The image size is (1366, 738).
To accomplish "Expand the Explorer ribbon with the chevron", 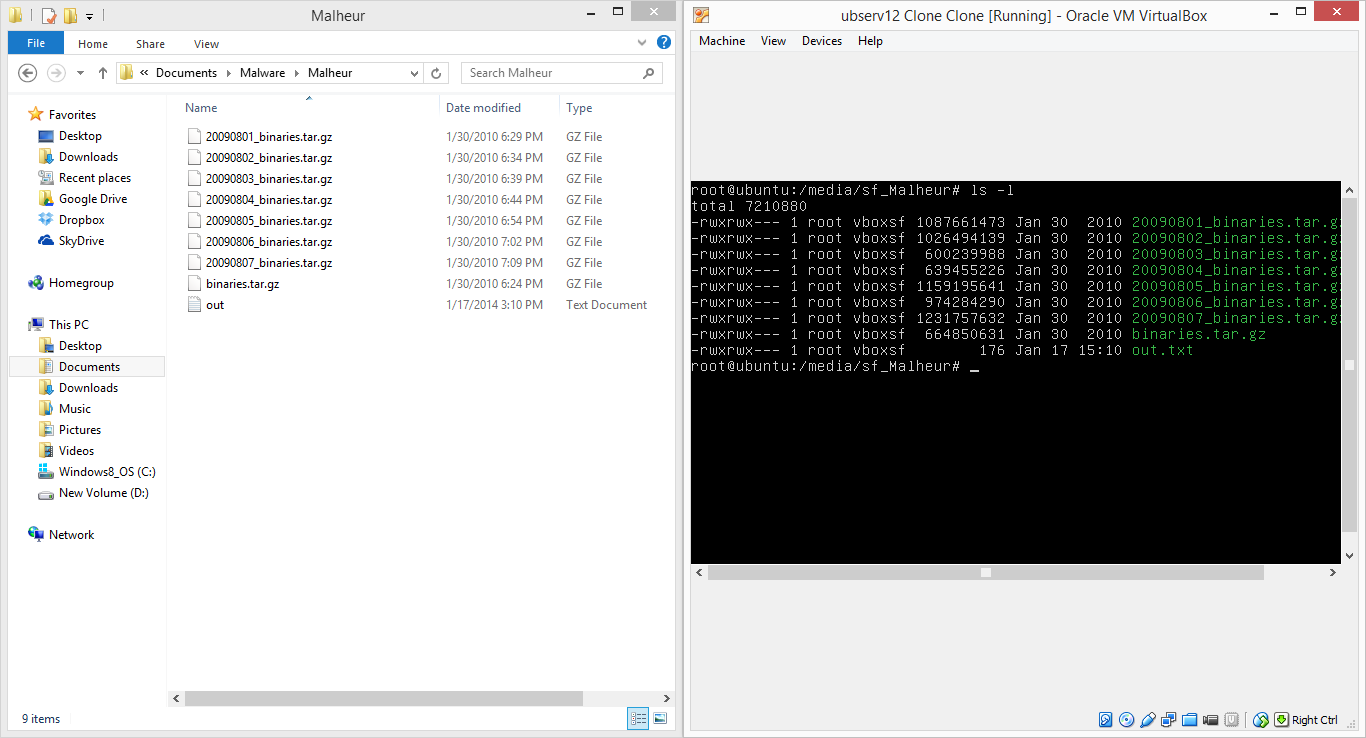I will [x=643, y=43].
